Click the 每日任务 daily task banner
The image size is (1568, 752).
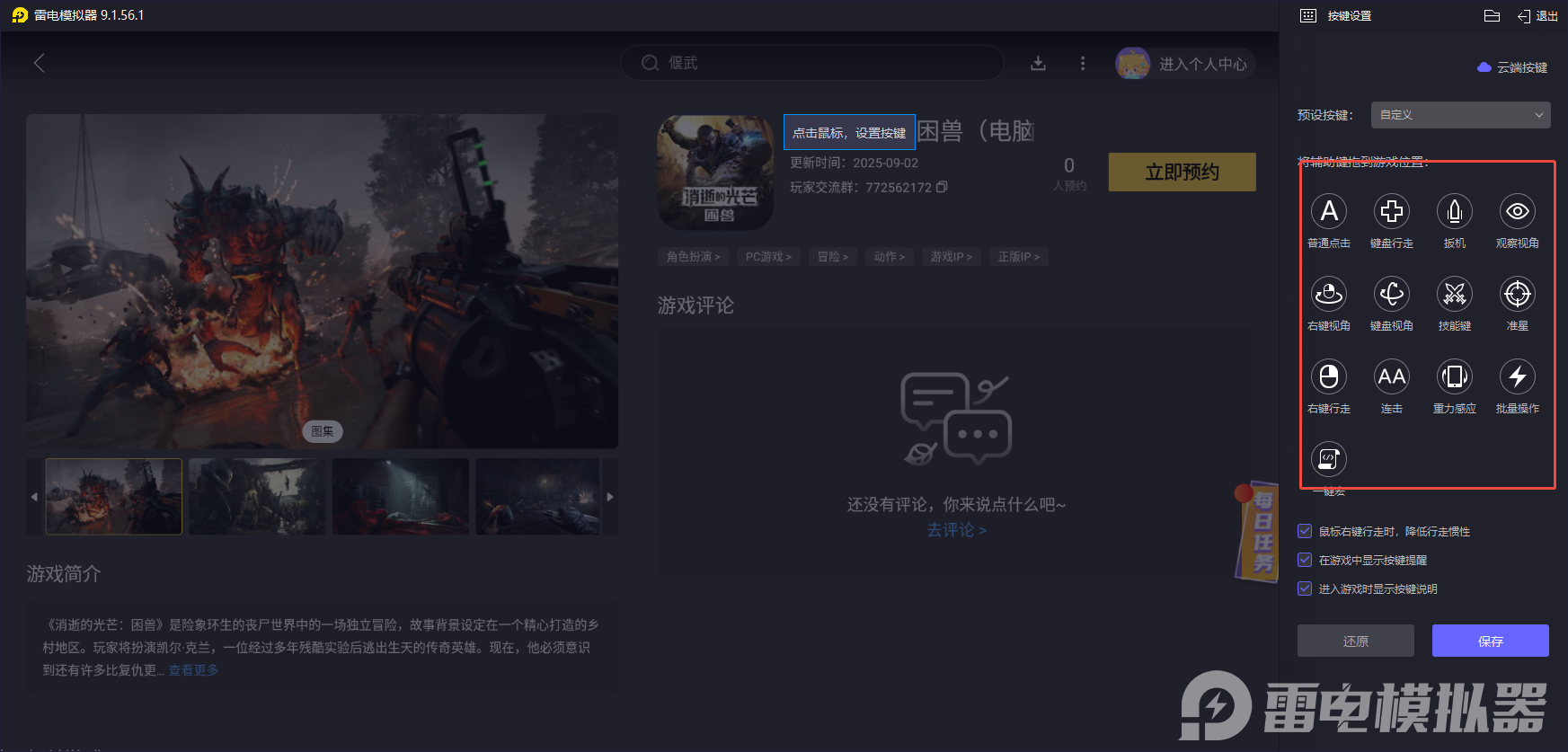point(1260,532)
